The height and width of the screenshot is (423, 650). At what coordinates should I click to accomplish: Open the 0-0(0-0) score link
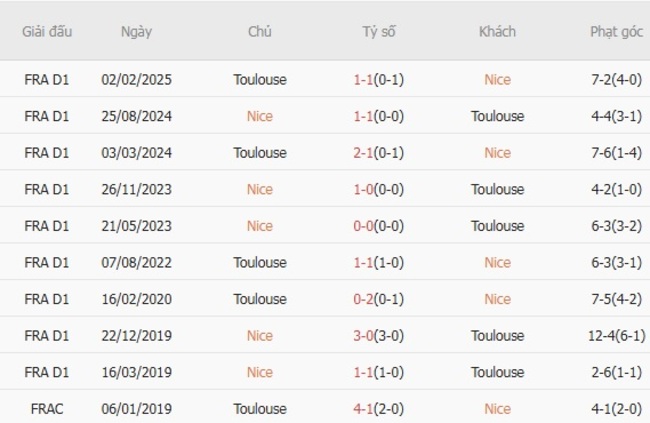[x=379, y=226]
